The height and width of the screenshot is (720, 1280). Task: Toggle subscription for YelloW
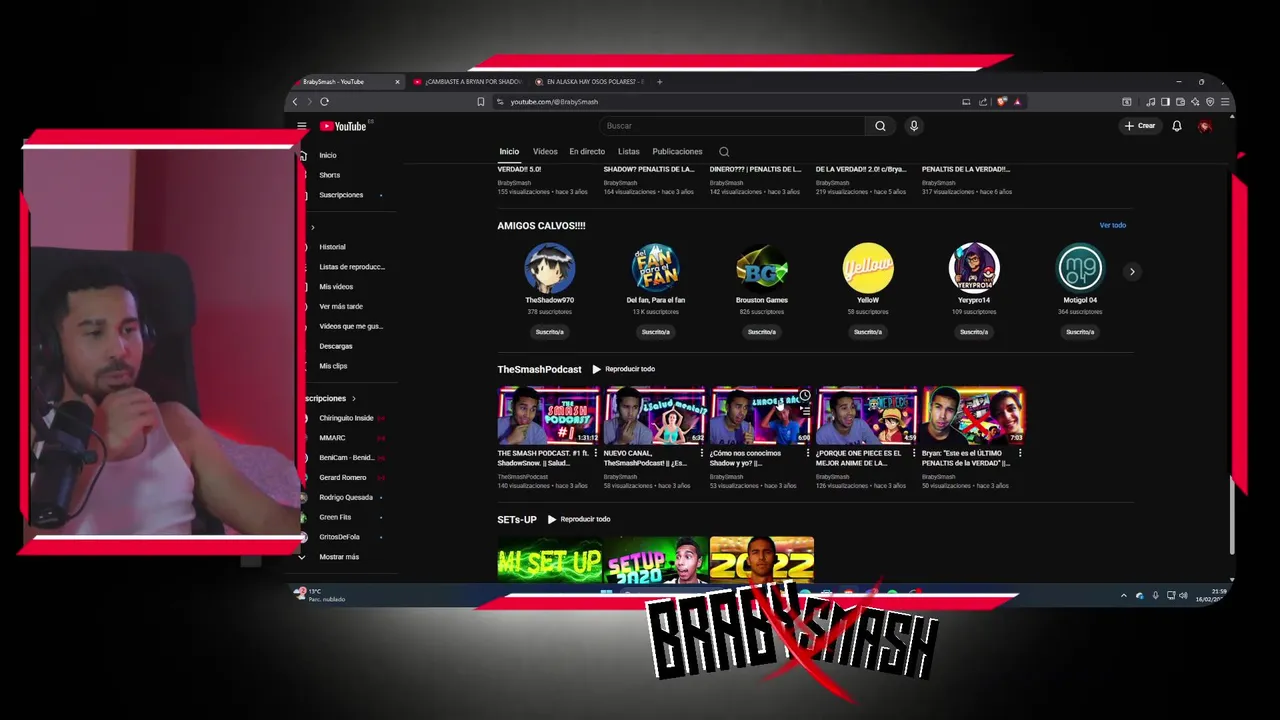coord(868,332)
